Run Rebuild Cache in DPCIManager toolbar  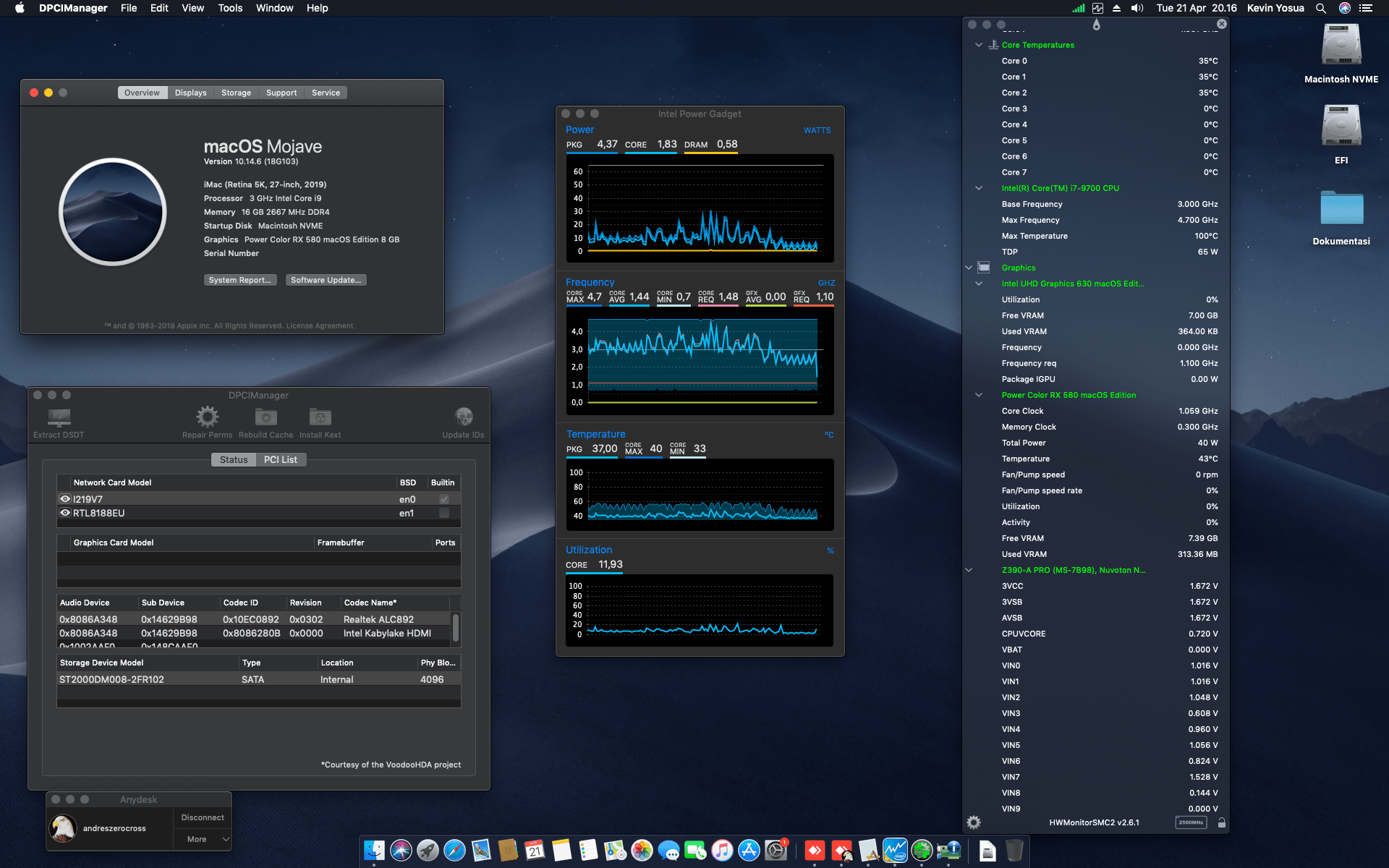266,416
